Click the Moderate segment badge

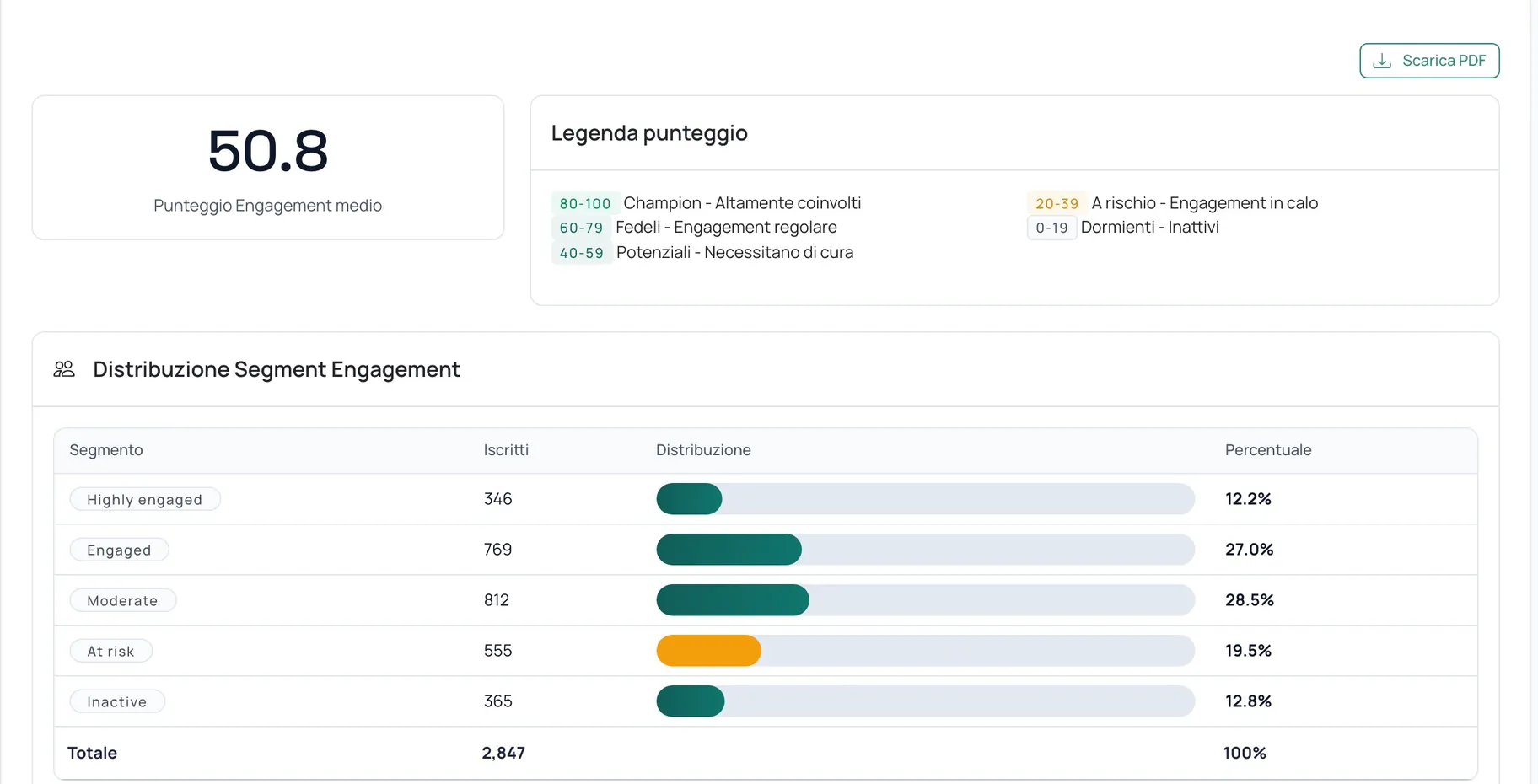tap(122, 600)
